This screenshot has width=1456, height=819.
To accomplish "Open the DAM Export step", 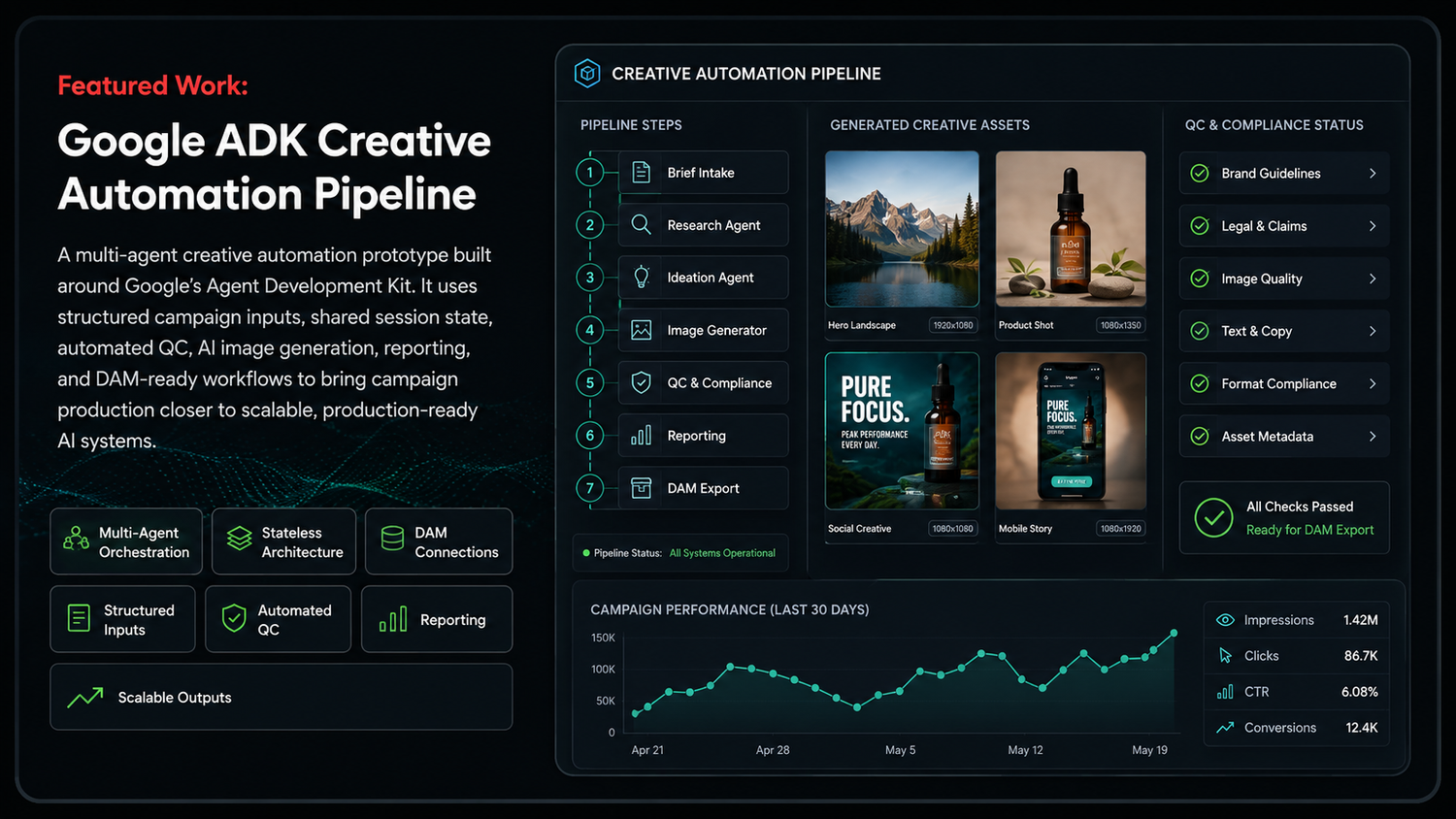I will tap(704, 488).
